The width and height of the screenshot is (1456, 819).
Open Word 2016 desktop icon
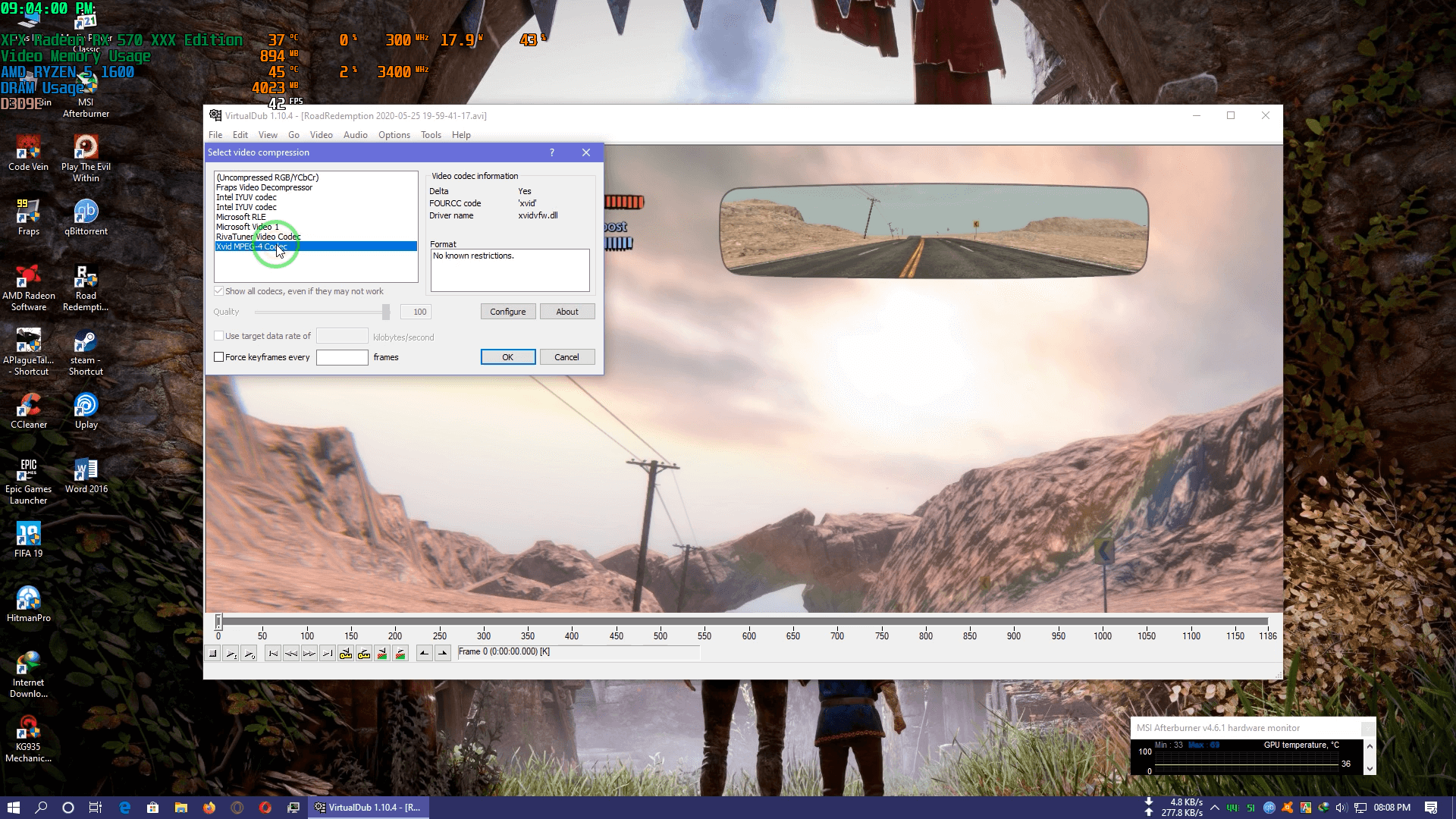tap(86, 475)
